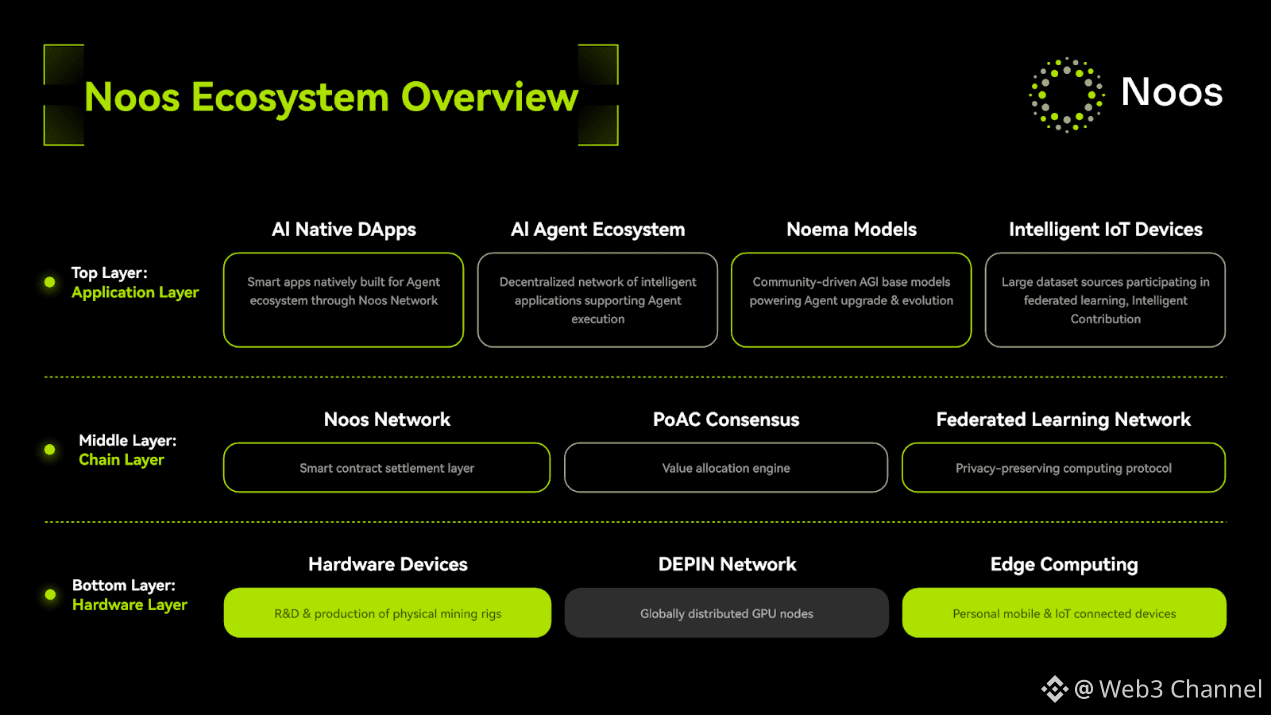1271x715 pixels.
Task: Click the "Noos" wordmark next to logo
Action: [1172, 92]
